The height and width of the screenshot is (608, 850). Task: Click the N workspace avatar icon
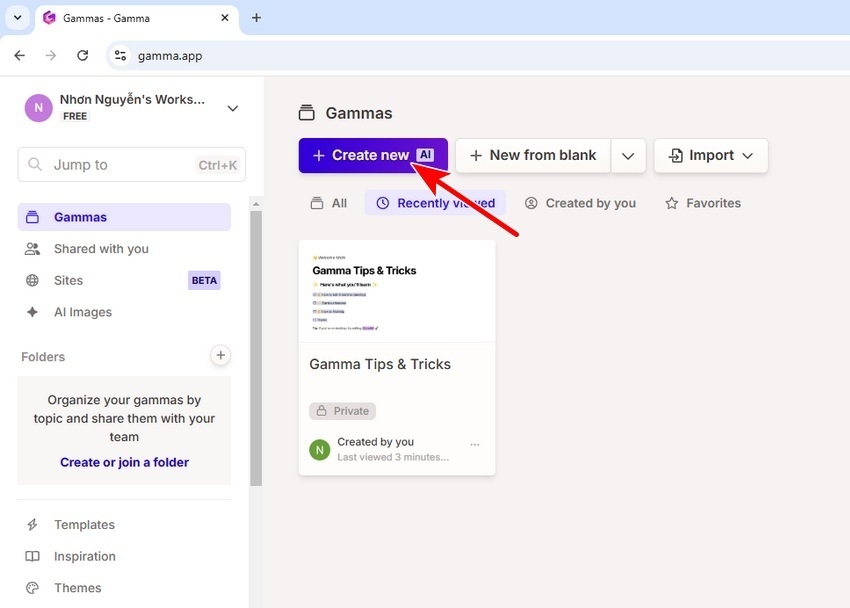[38, 108]
